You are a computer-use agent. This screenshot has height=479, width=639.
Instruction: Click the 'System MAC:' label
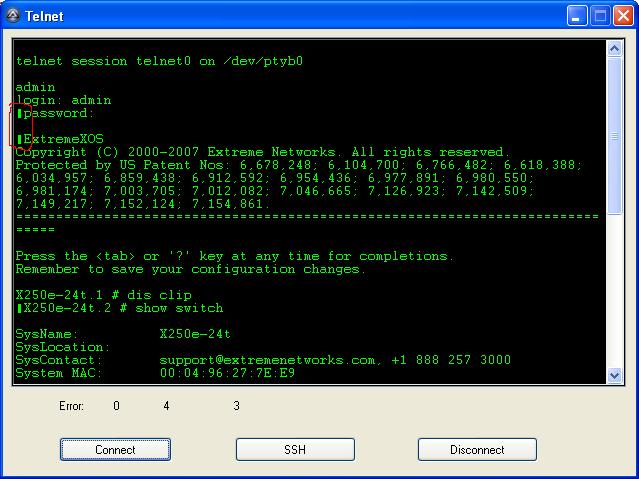pos(59,373)
